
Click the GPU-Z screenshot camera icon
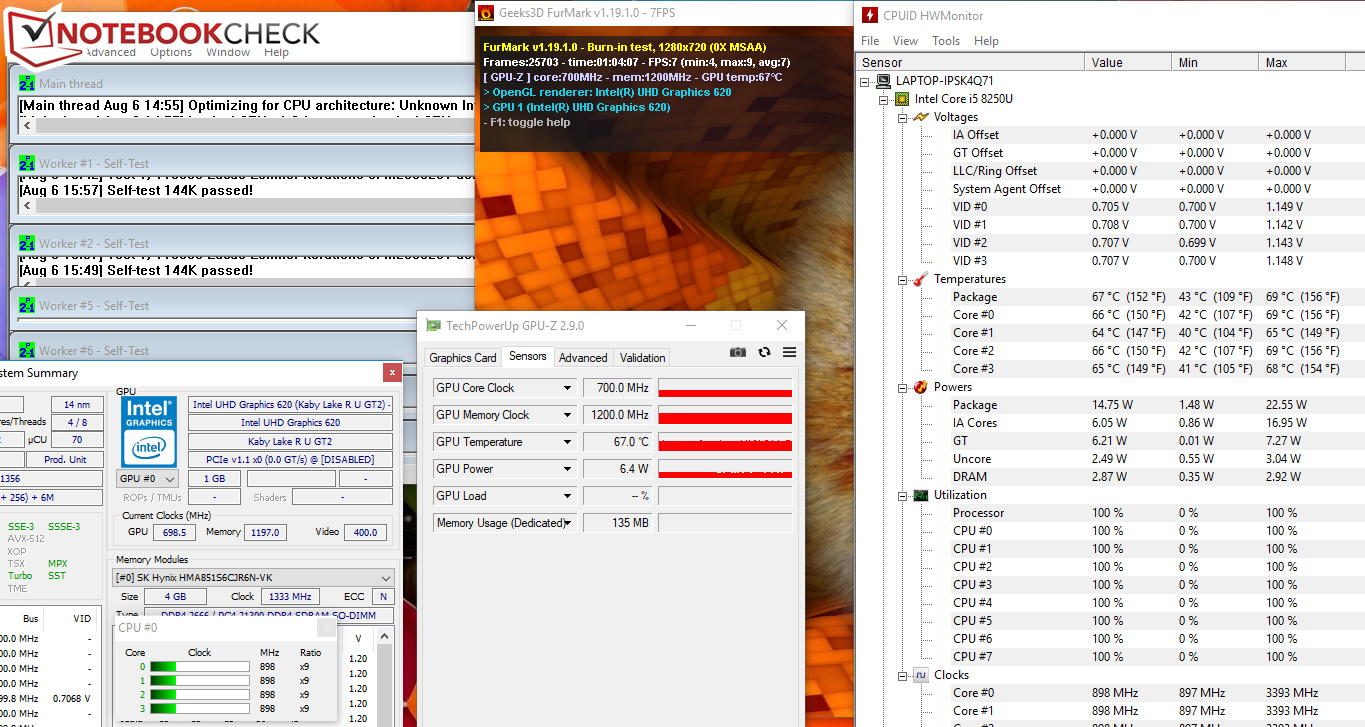tap(738, 352)
